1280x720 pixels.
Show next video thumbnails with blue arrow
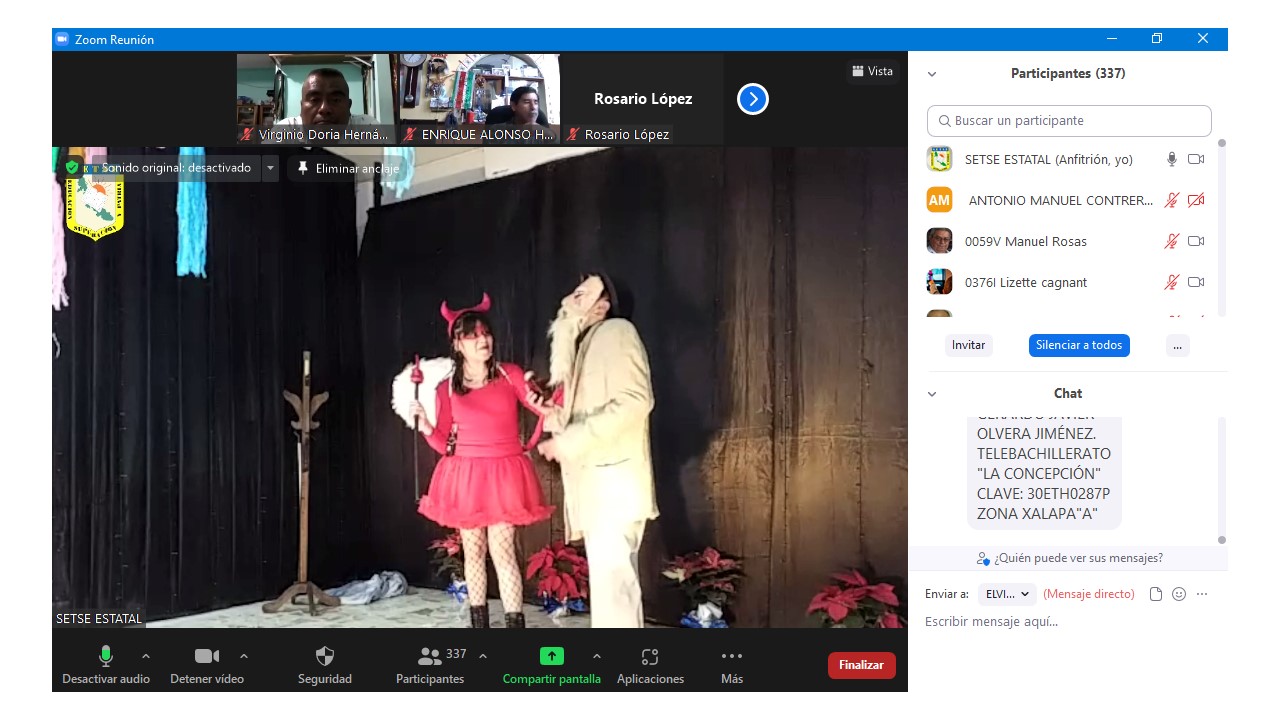[752, 99]
